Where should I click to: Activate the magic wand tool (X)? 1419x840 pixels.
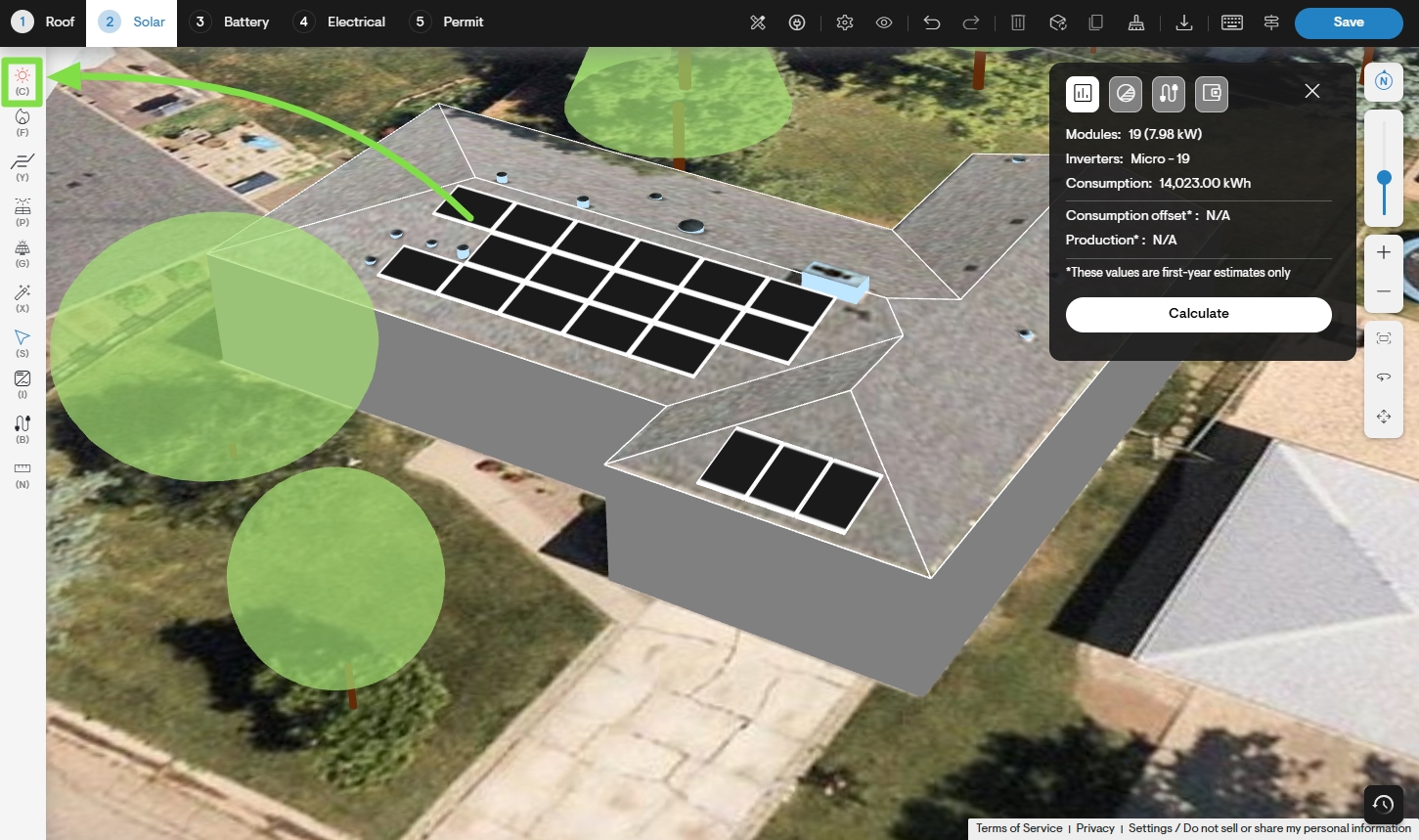[x=22, y=295]
